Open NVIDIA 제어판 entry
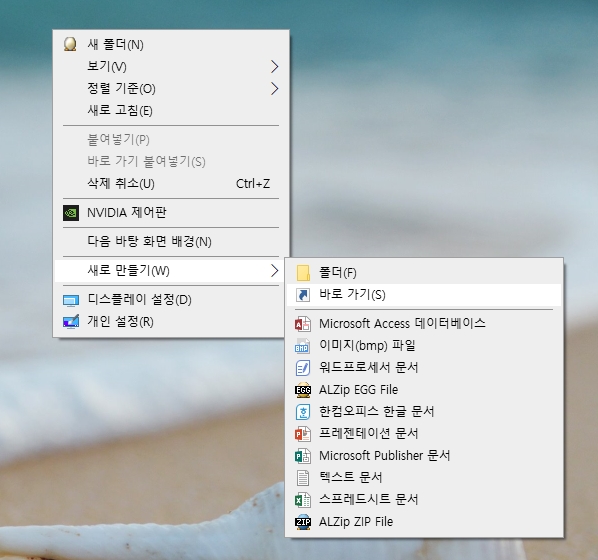This screenshot has width=598, height=560. click(171, 213)
